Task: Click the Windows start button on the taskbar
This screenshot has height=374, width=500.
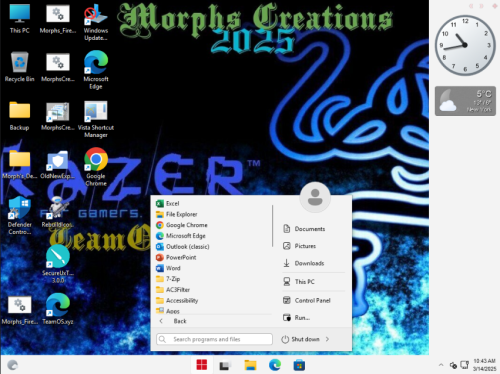Action: click(202, 365)
